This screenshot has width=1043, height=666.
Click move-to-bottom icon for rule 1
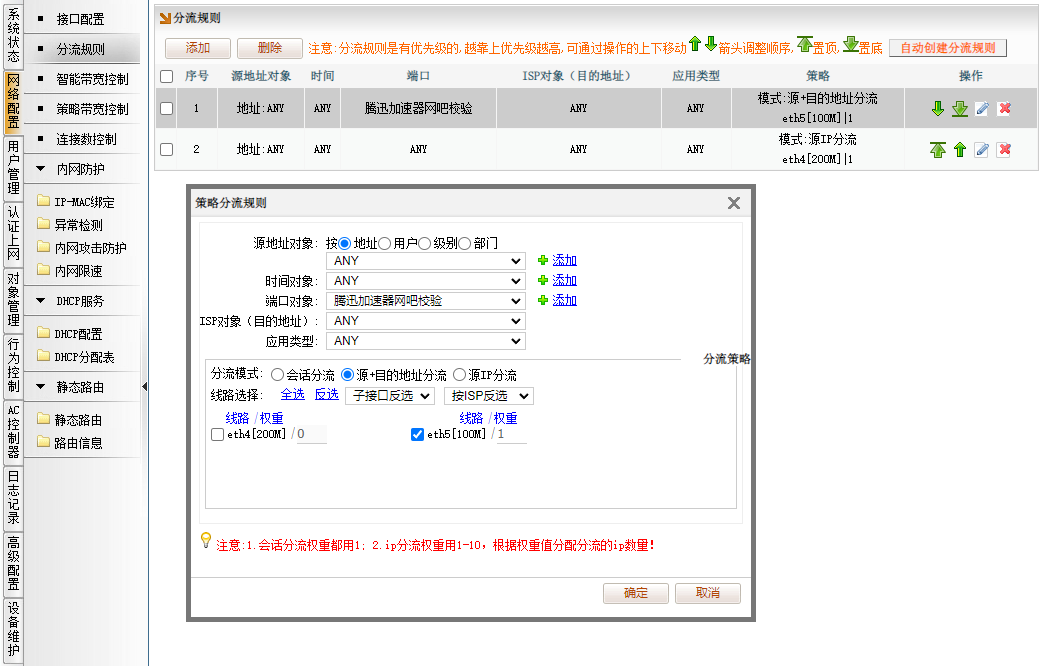pyautogui.click(x=960, y=109)
